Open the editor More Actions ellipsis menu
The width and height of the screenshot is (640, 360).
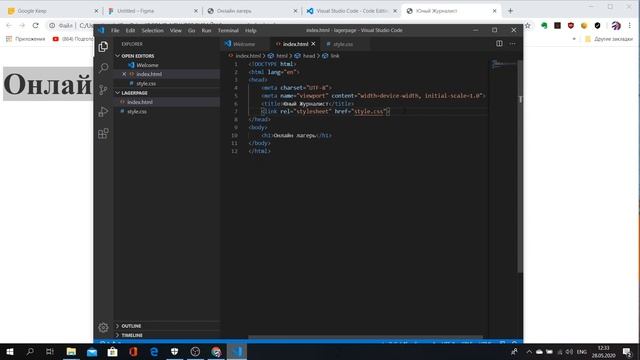[513, 44]
